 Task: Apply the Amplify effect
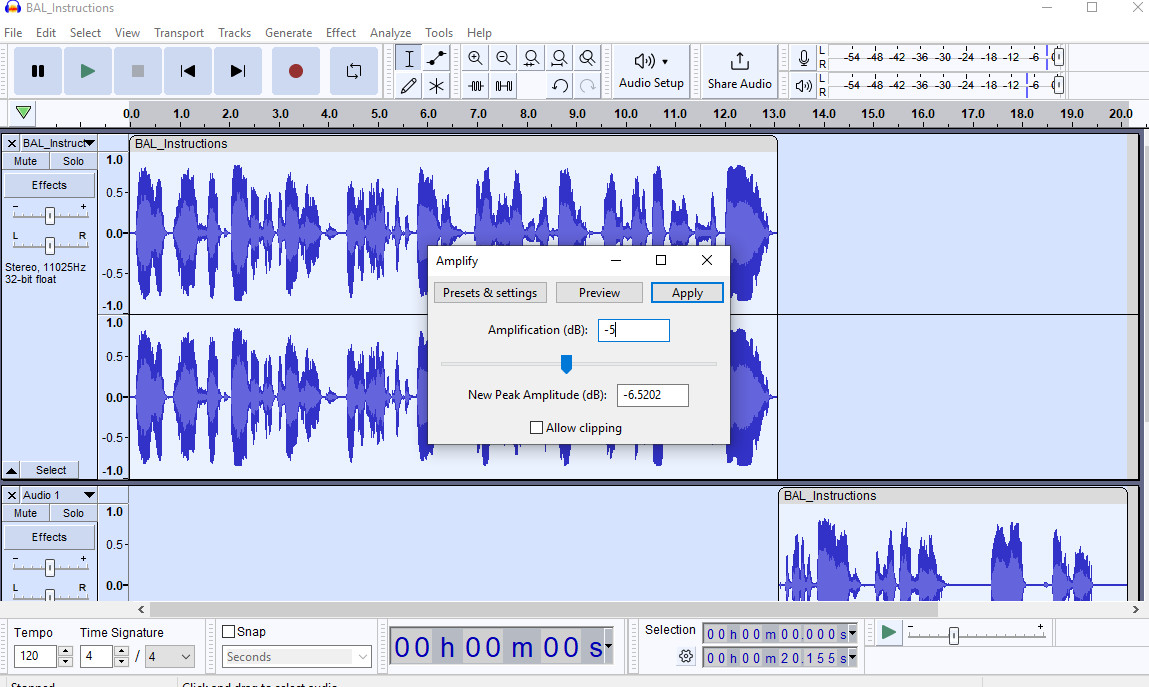pos(687,292)
